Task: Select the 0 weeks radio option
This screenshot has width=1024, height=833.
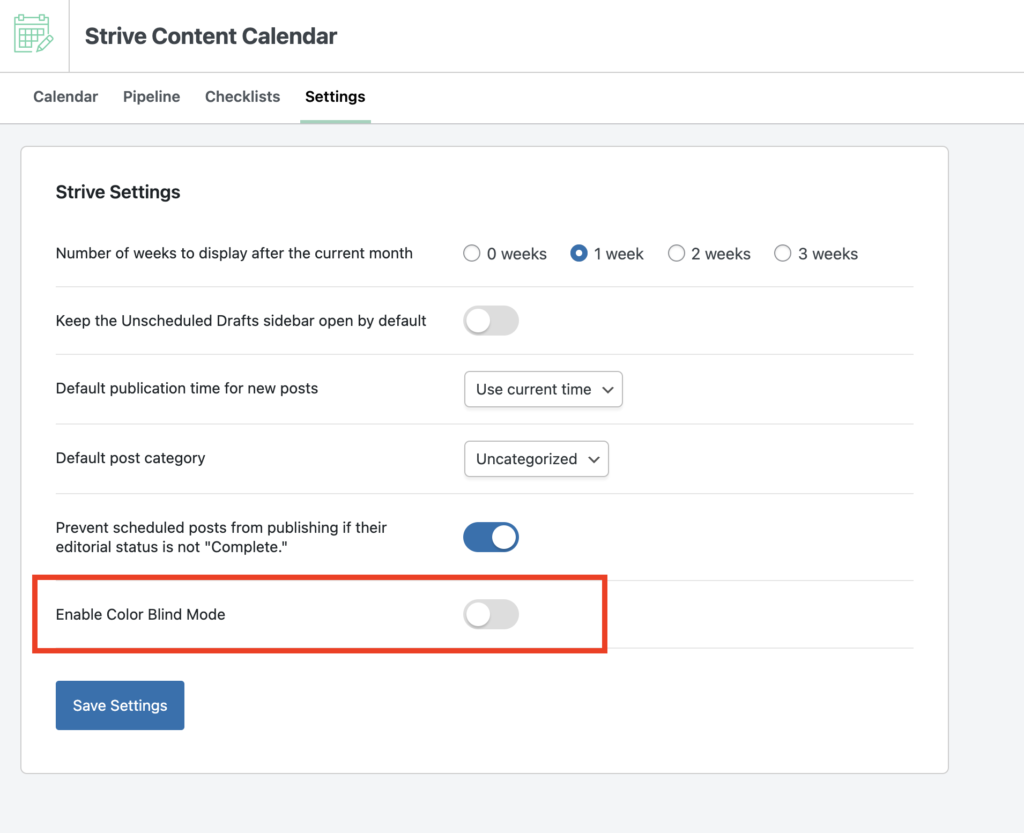Action: pyautogui.click(x=472, y=253)
